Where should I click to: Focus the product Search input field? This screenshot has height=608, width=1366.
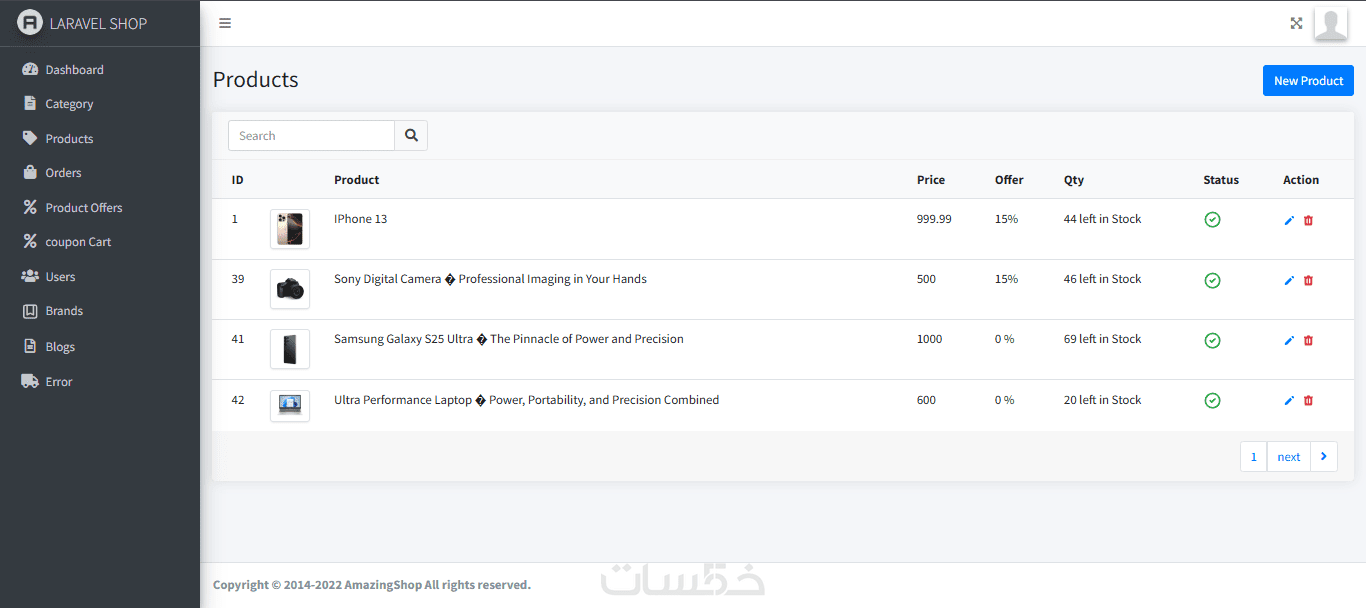click(x=311, y=136)
